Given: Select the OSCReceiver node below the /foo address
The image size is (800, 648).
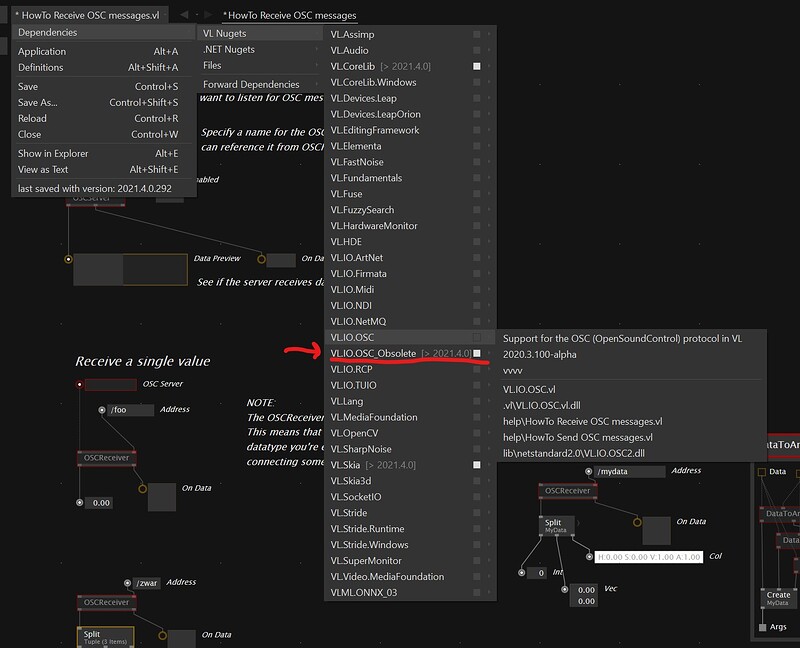Looking at the screenshot, I should 107,458.
